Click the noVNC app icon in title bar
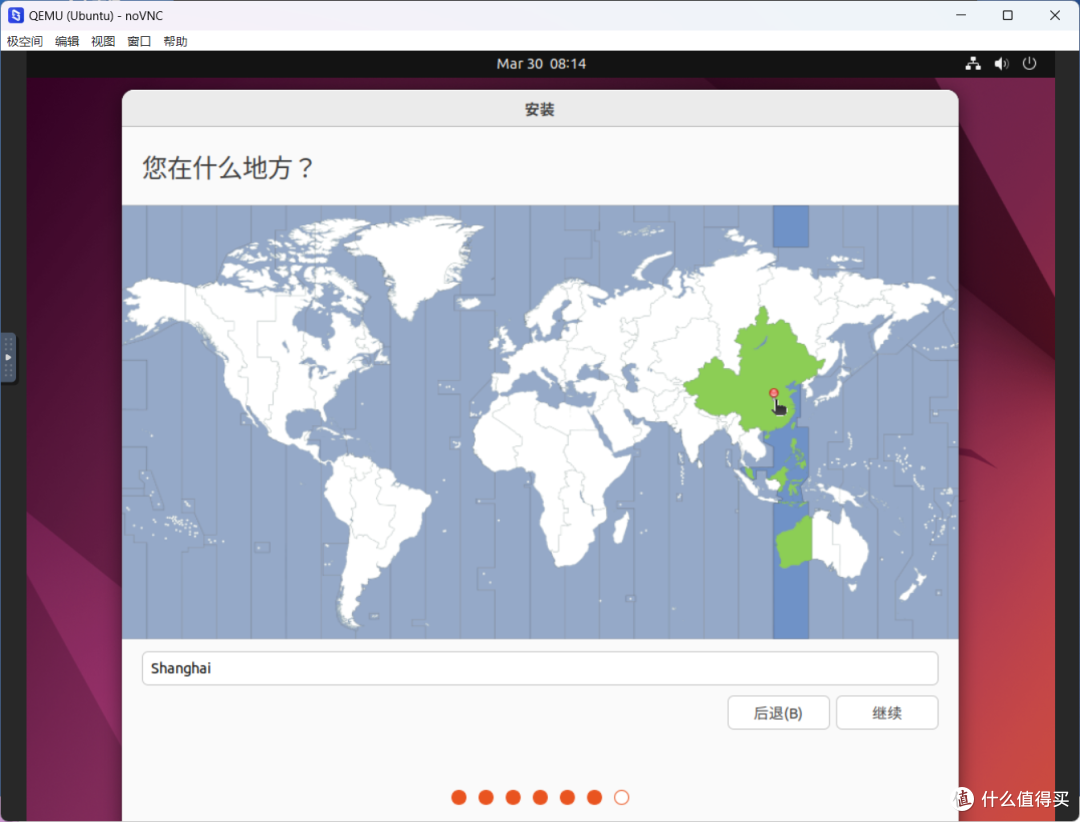 coord(15,15)
